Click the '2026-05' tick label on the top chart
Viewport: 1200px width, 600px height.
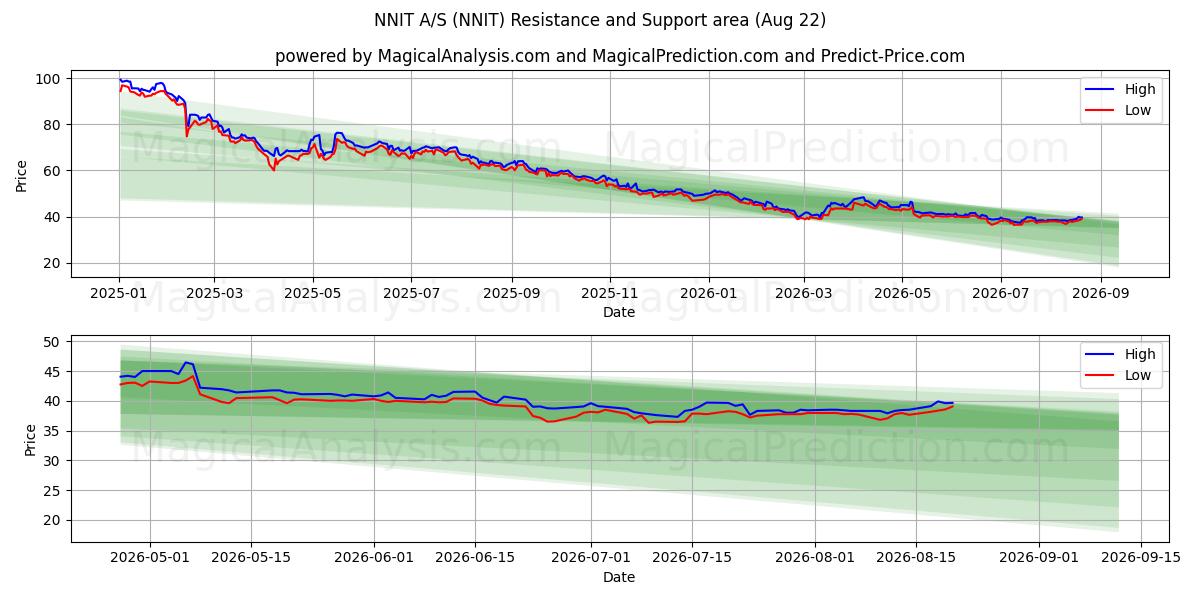(902, 294)
